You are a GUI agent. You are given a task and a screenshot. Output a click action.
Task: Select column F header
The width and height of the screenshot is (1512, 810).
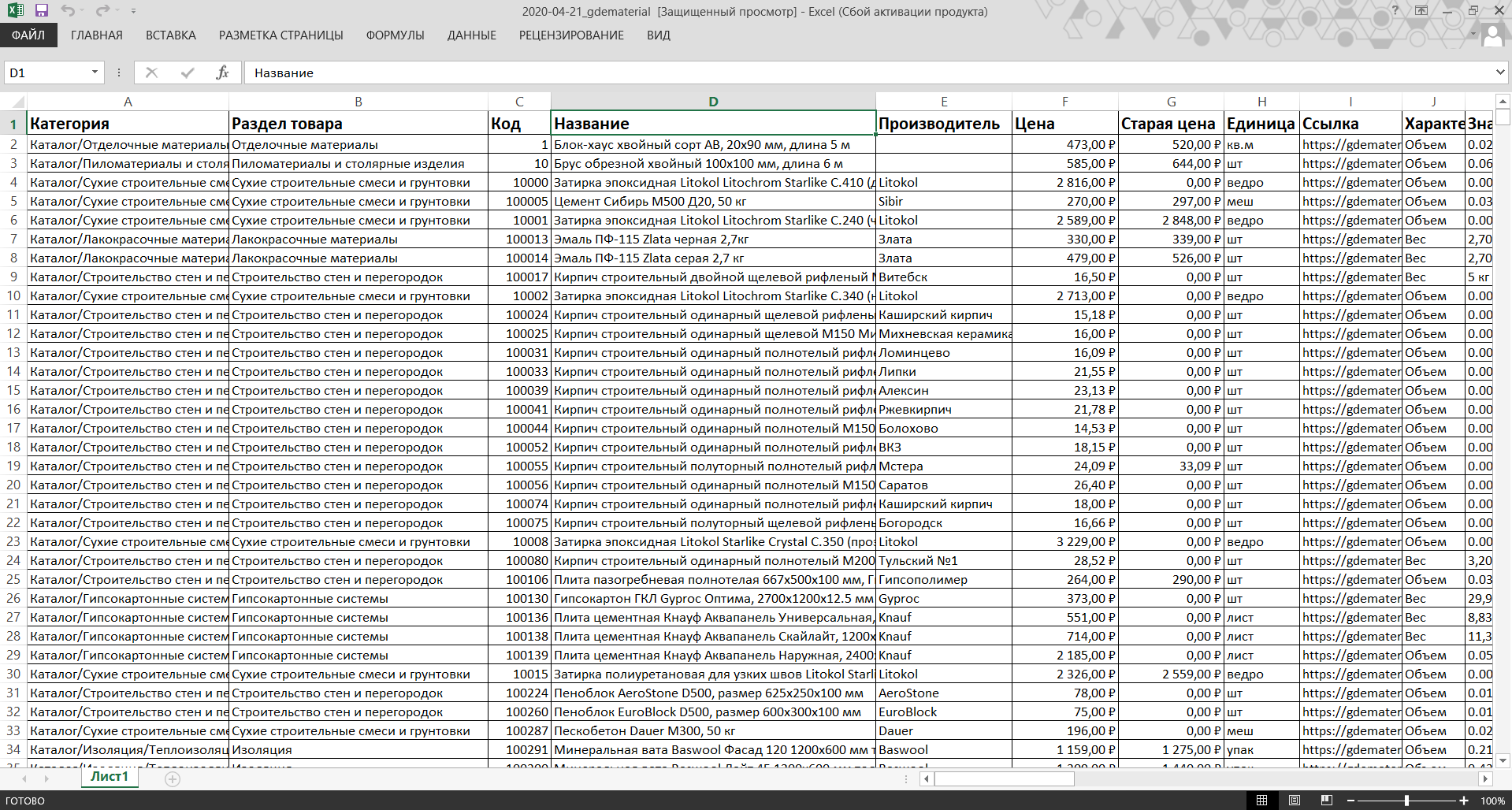point(1065,102)
